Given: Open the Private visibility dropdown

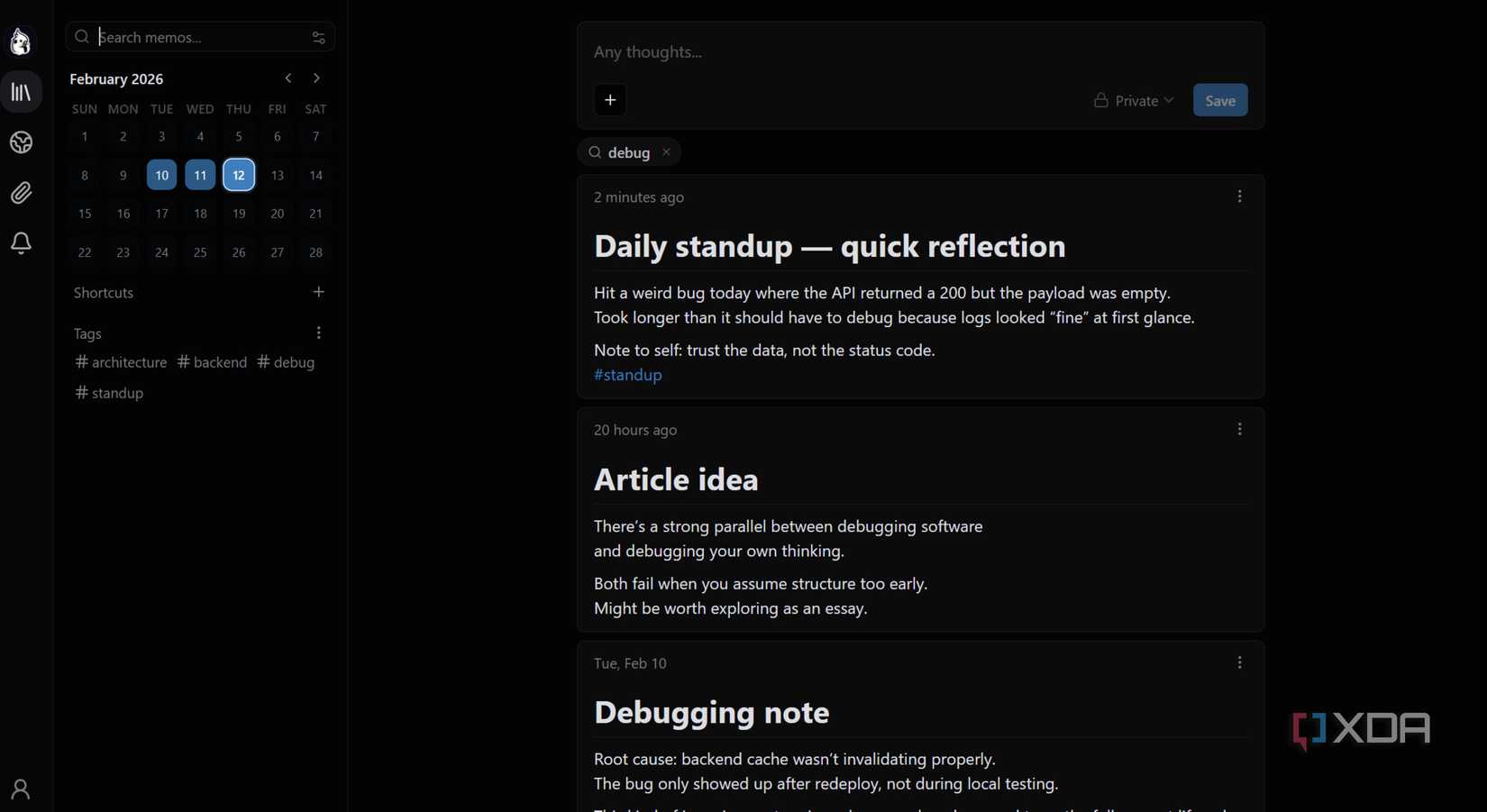Looking at the screenshot, I should (x=1134, y=100).
